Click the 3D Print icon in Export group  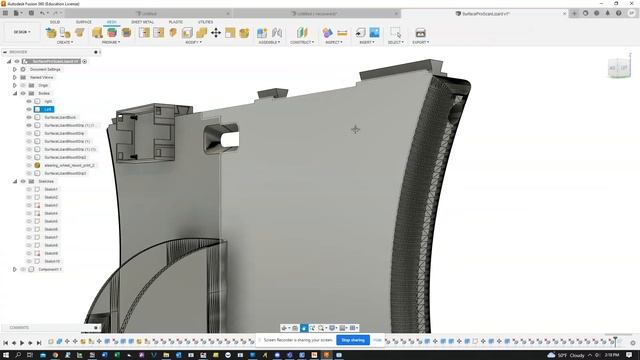tap(420, 33)
